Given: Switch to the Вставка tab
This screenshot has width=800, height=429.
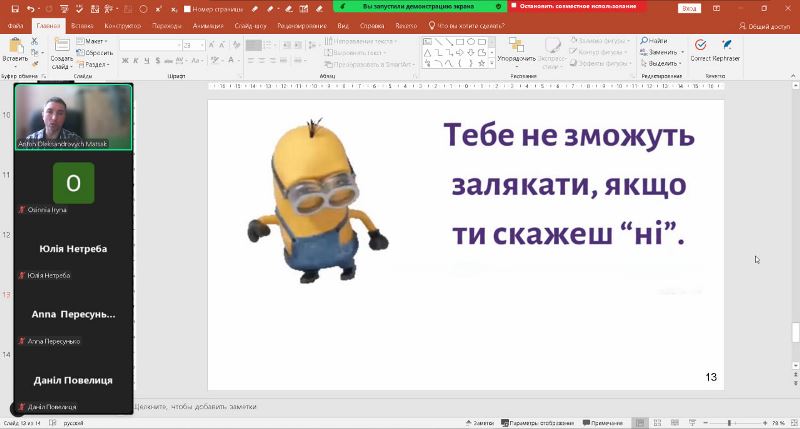Looking at the screenshot, I should 82,26.
